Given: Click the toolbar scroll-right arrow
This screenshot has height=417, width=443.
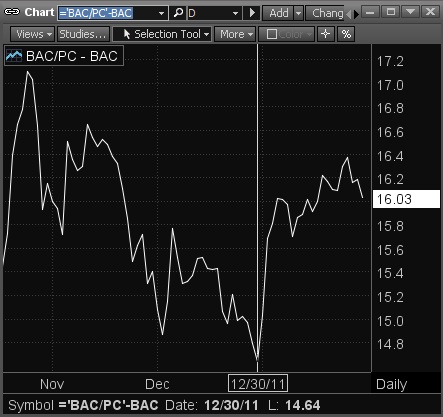Looking at the screenshot, I should (x=356, y=14).
